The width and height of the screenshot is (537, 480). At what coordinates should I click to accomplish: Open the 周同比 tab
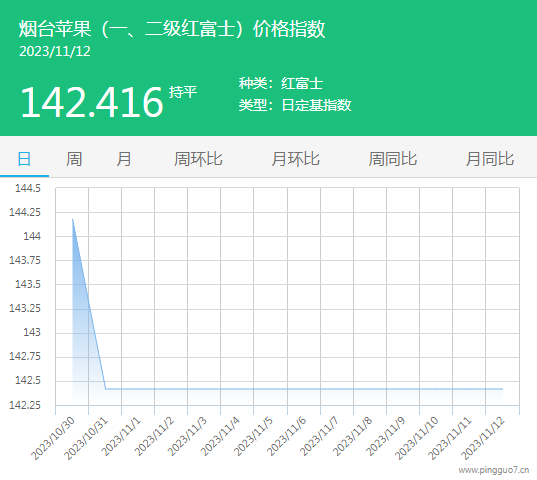tap(392, 159)
